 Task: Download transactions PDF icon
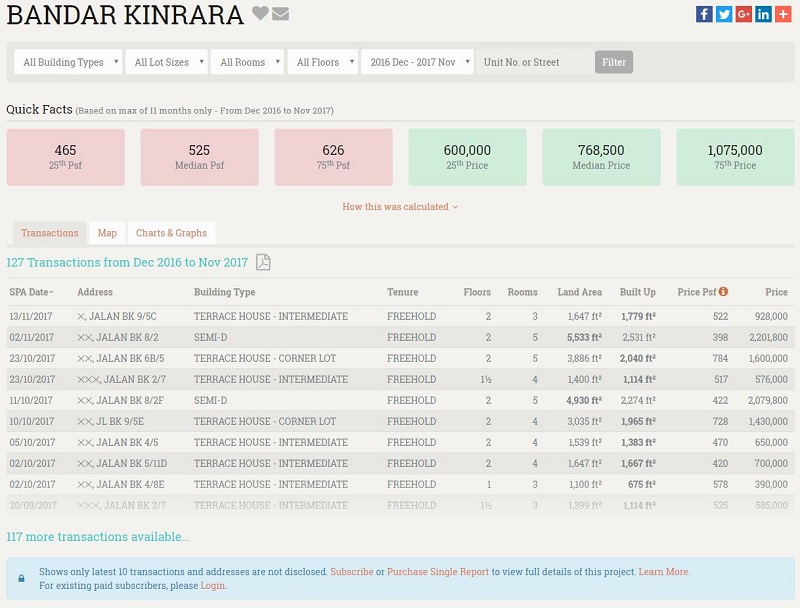point(263,262)
